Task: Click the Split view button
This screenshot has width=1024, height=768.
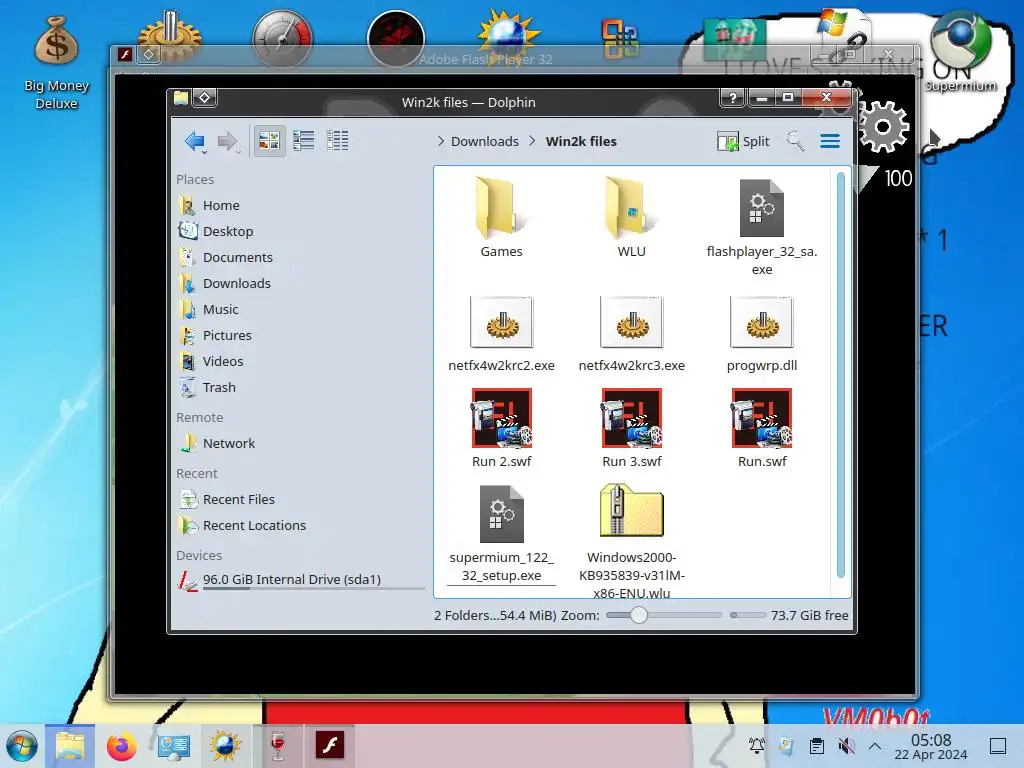Action: (x=743, y=141)
